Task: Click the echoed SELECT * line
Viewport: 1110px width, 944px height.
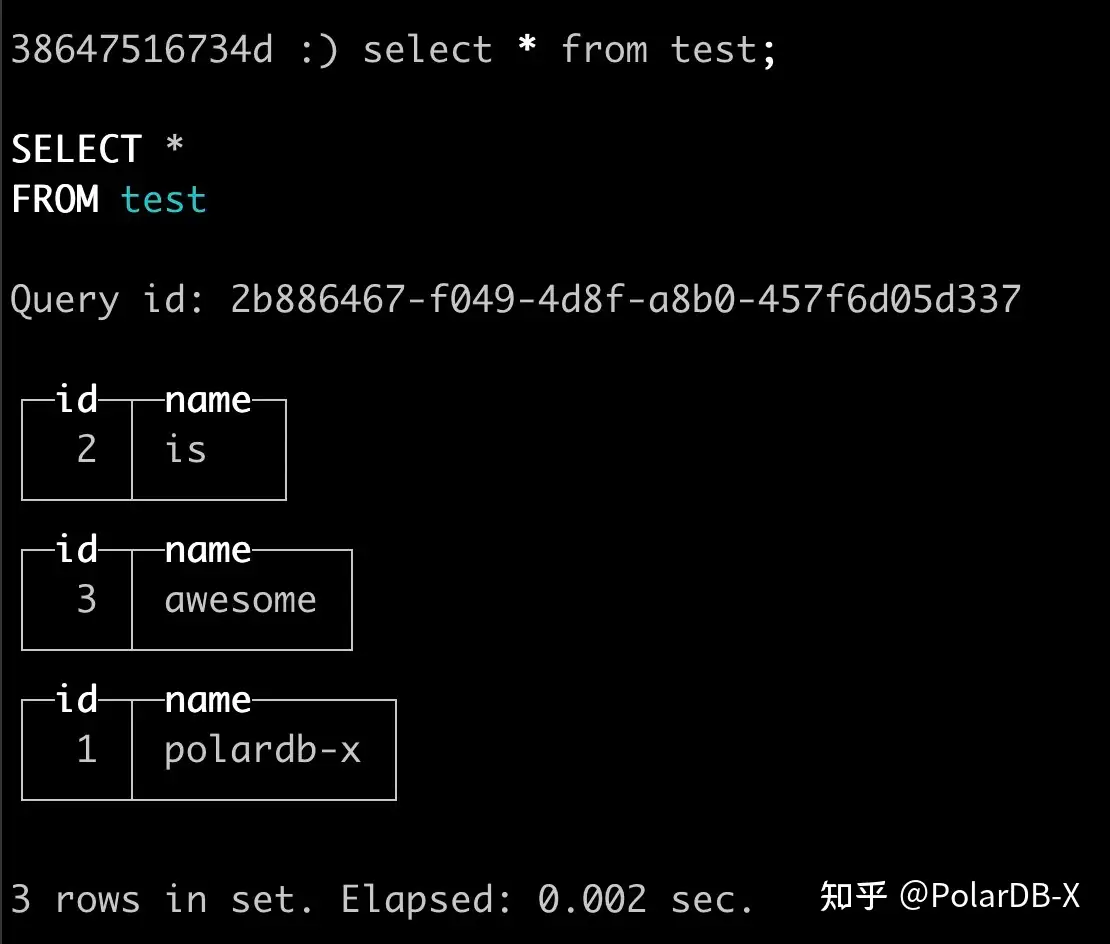Action: [97, 150]
